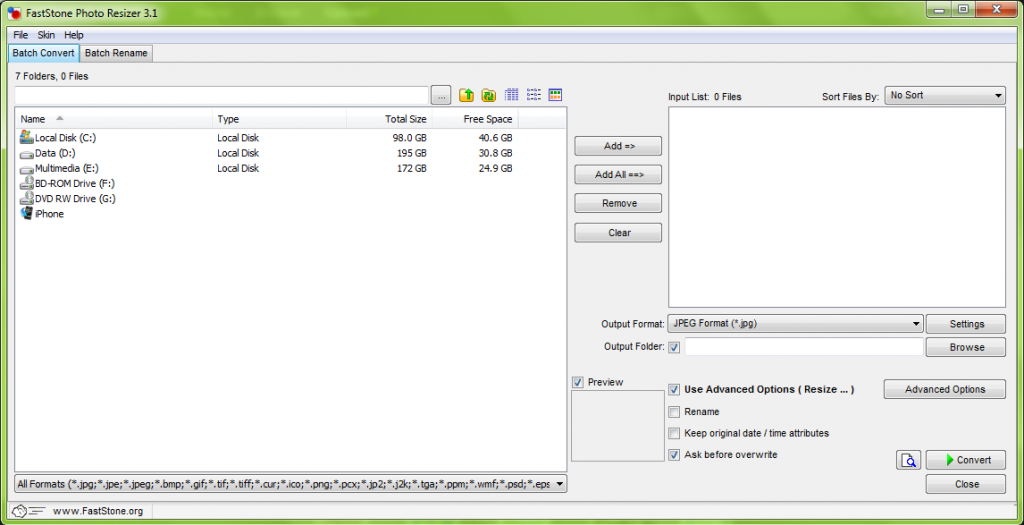Click the Multimedia (E:) drive icon
This screenshot has width=1024, height=525.
pos(27,169)
